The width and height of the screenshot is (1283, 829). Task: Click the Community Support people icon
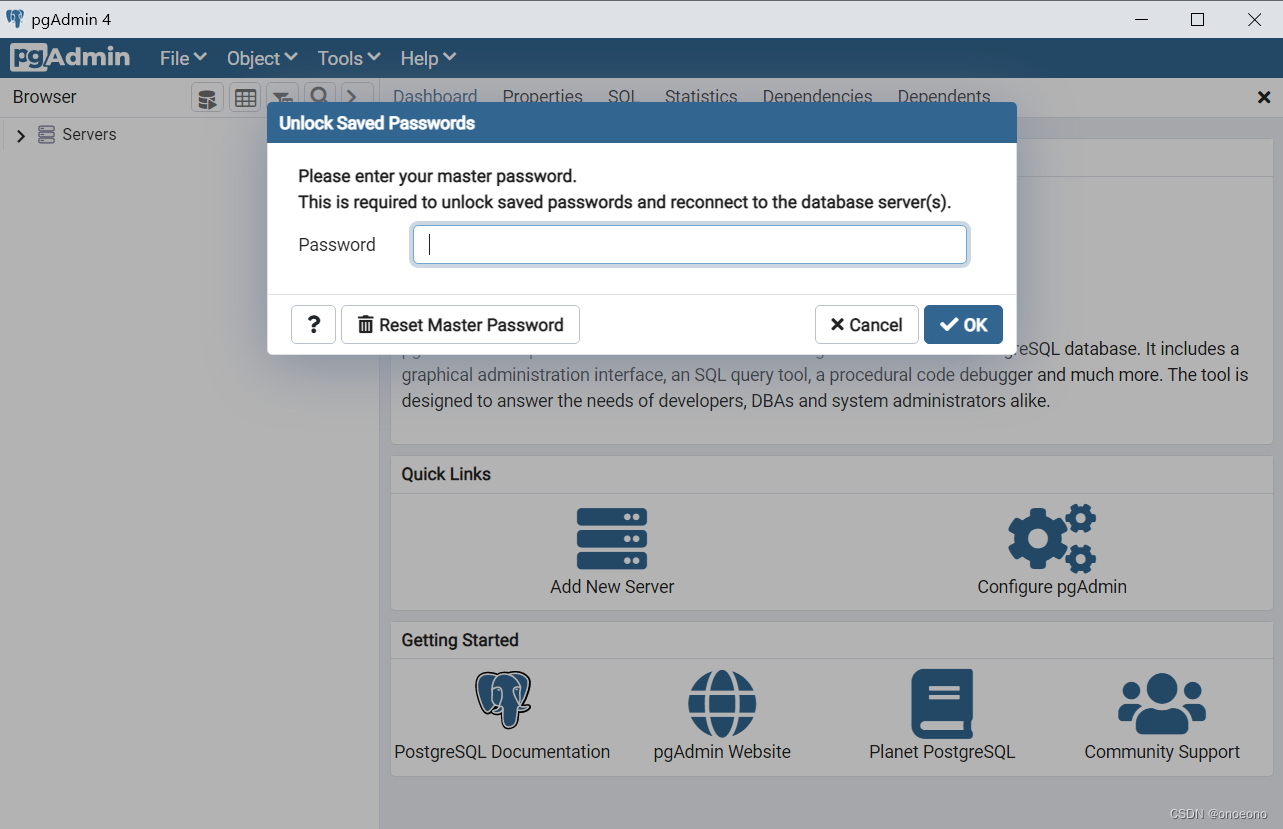[x=1162, y=703]
